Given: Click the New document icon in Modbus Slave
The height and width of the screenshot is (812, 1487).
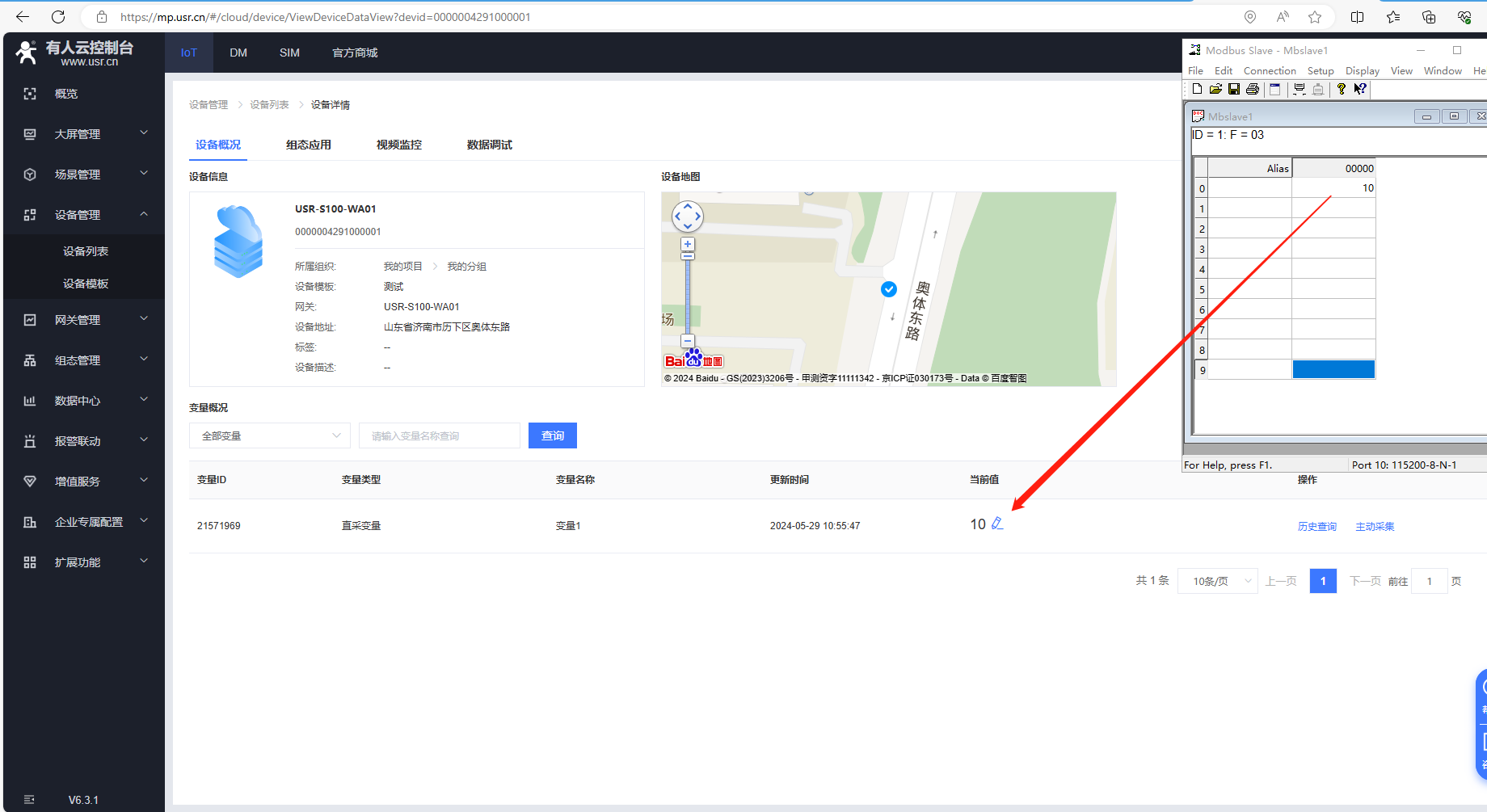Looking at the screenshot, I should (x=1197, y=89).
